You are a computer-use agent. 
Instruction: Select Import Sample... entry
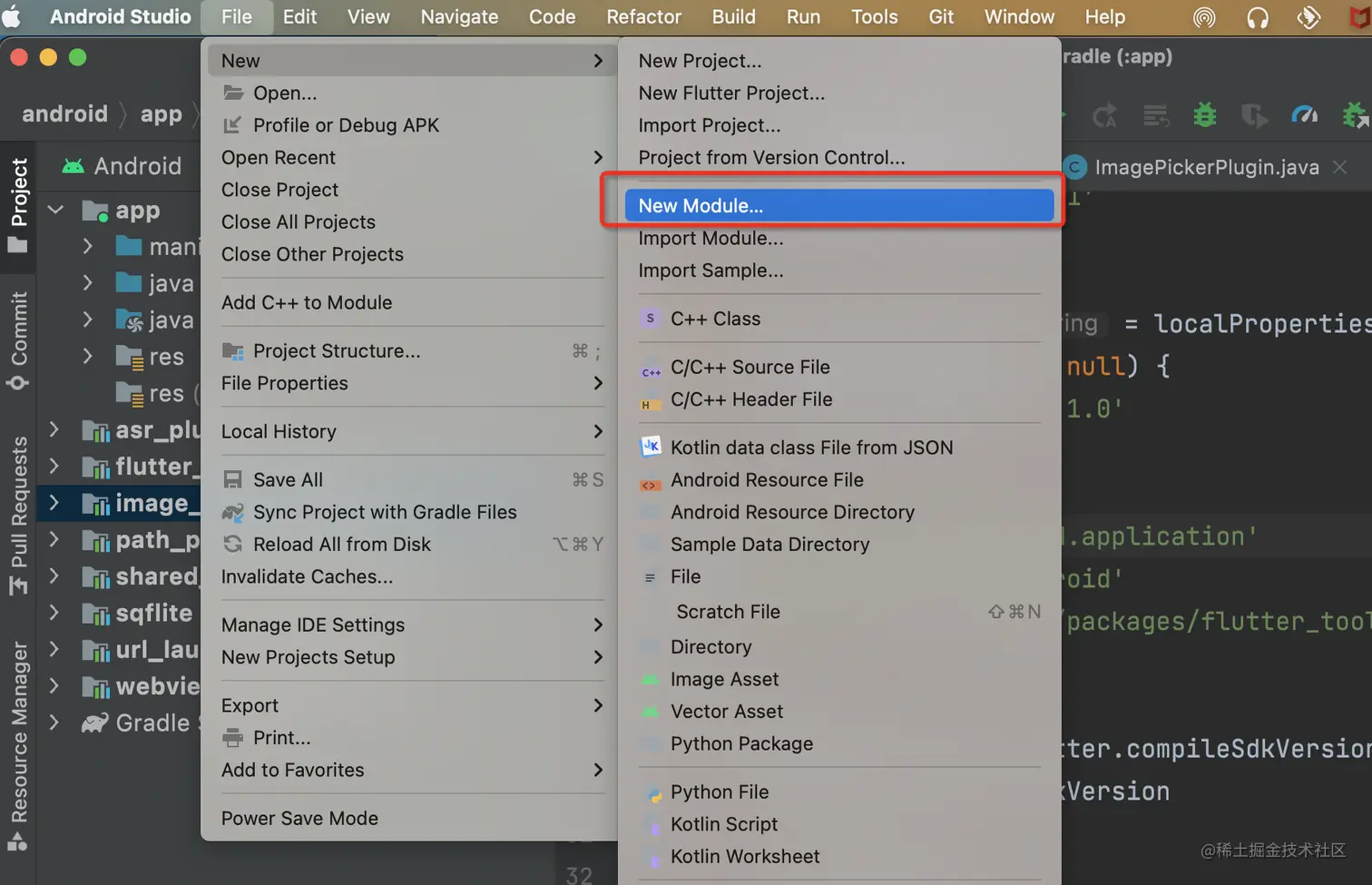coord(839,270)
